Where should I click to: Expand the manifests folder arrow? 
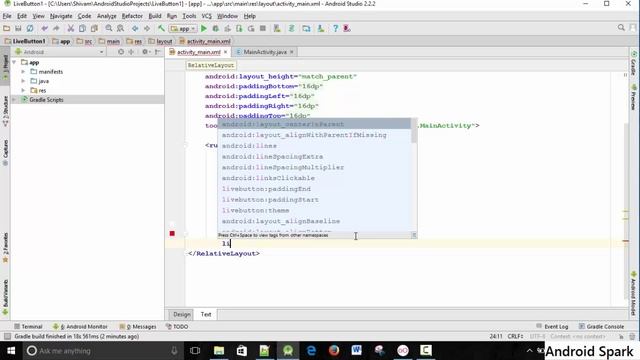23,71
